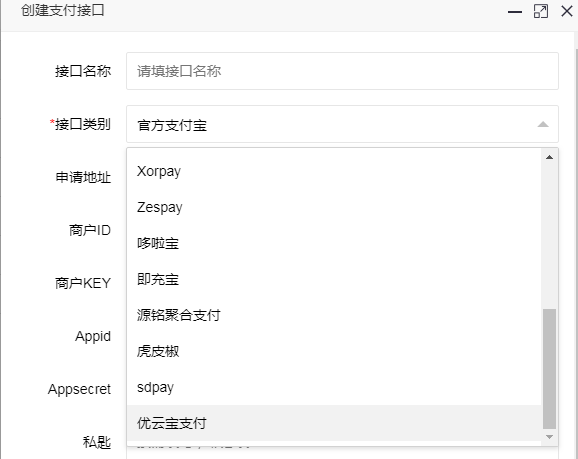Click the dropdown list scrollbar thumb

coord(549,369)
